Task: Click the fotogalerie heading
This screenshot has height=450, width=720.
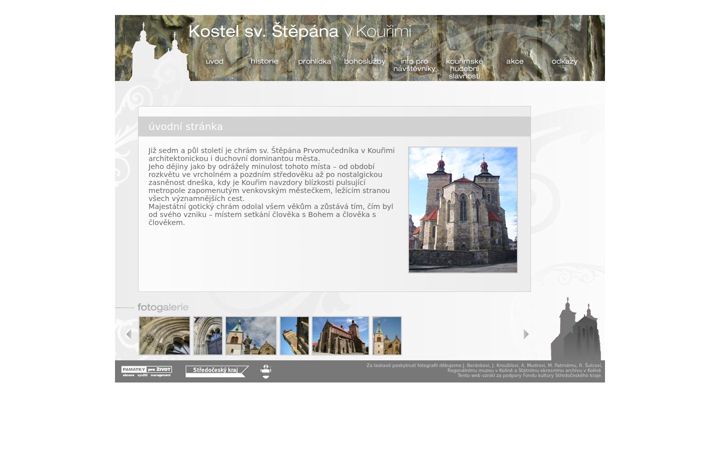Action: pos(163,307)
